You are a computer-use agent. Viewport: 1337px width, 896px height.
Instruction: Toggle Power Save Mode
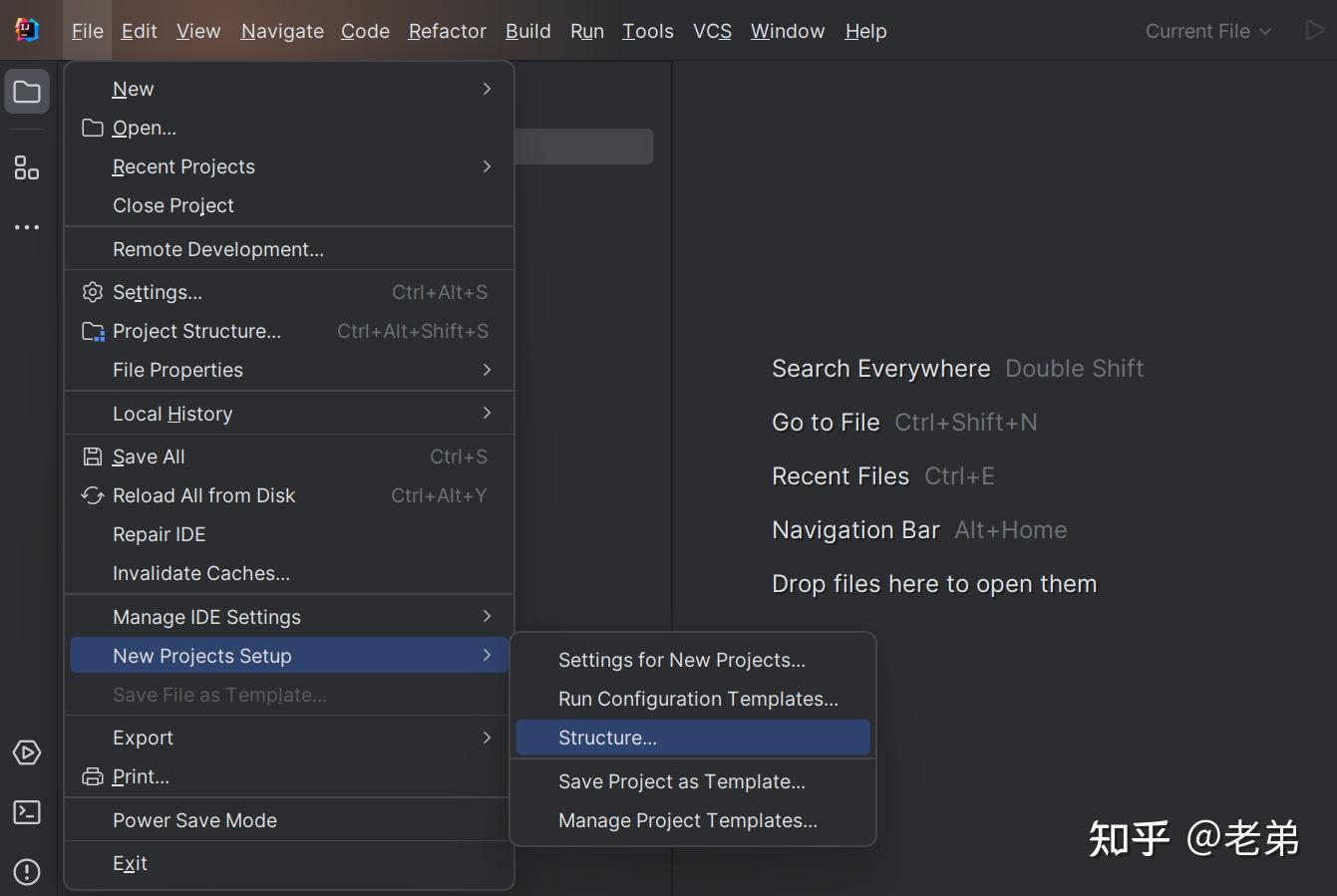(x=194, y=820)
